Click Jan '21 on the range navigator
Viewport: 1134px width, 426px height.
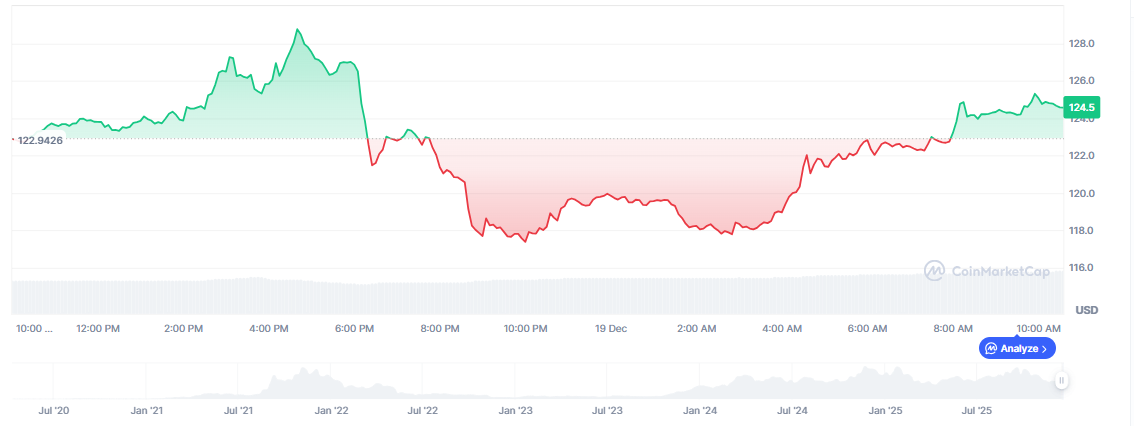(146, 411)
